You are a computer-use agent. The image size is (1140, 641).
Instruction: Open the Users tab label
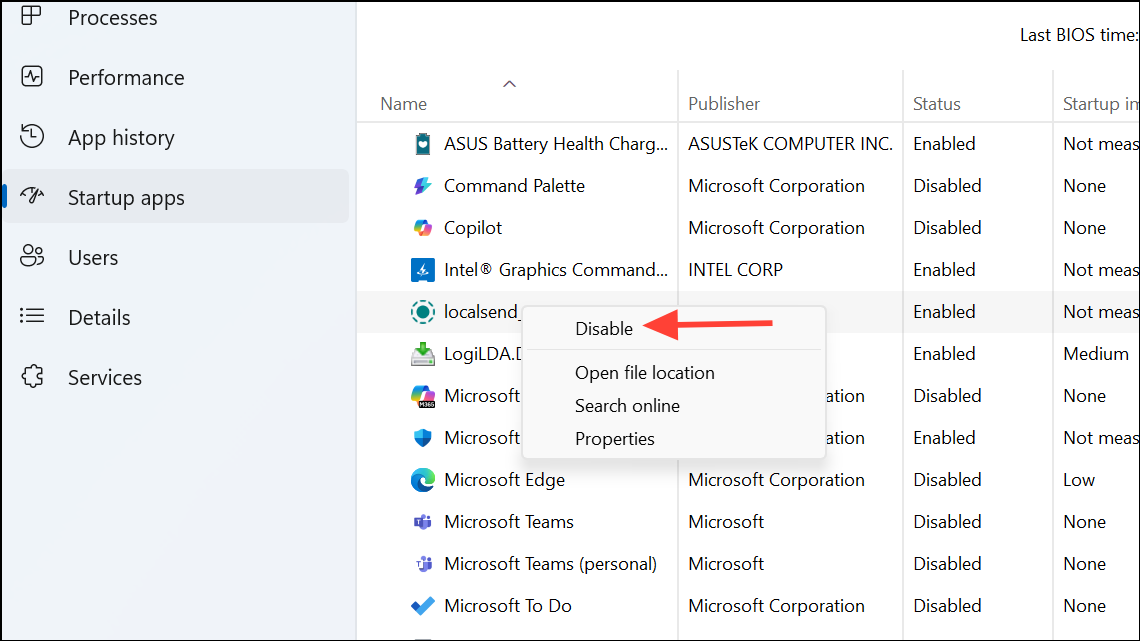(93, 257)
